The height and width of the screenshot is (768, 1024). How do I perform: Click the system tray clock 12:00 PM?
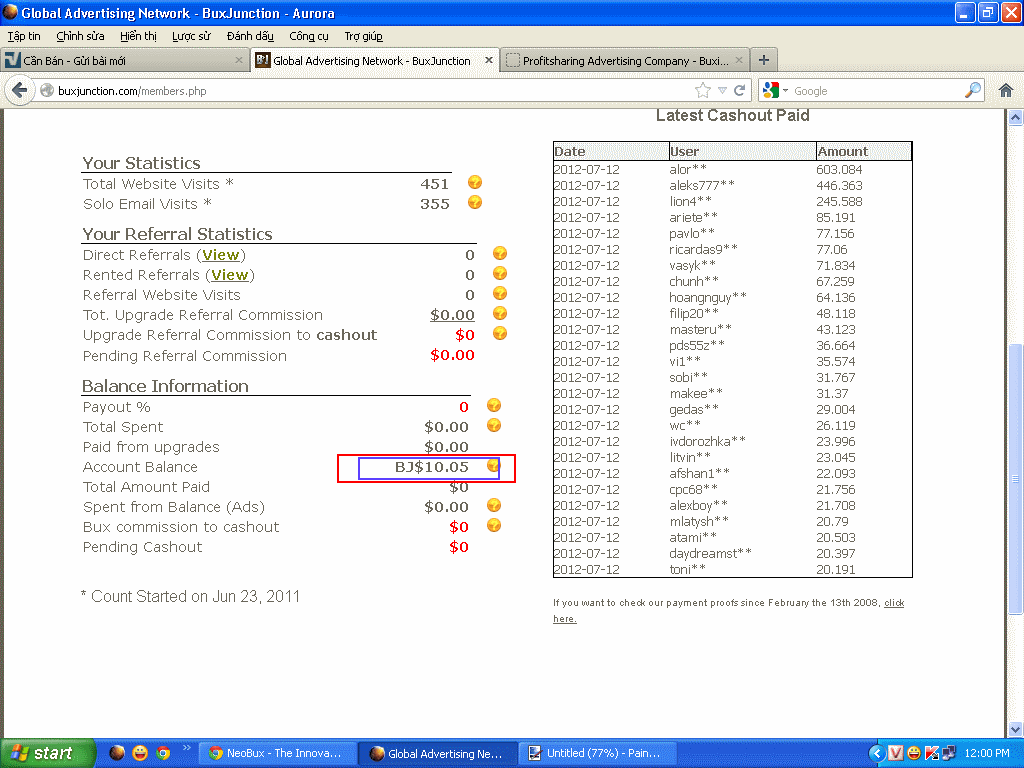coord(987,753)
